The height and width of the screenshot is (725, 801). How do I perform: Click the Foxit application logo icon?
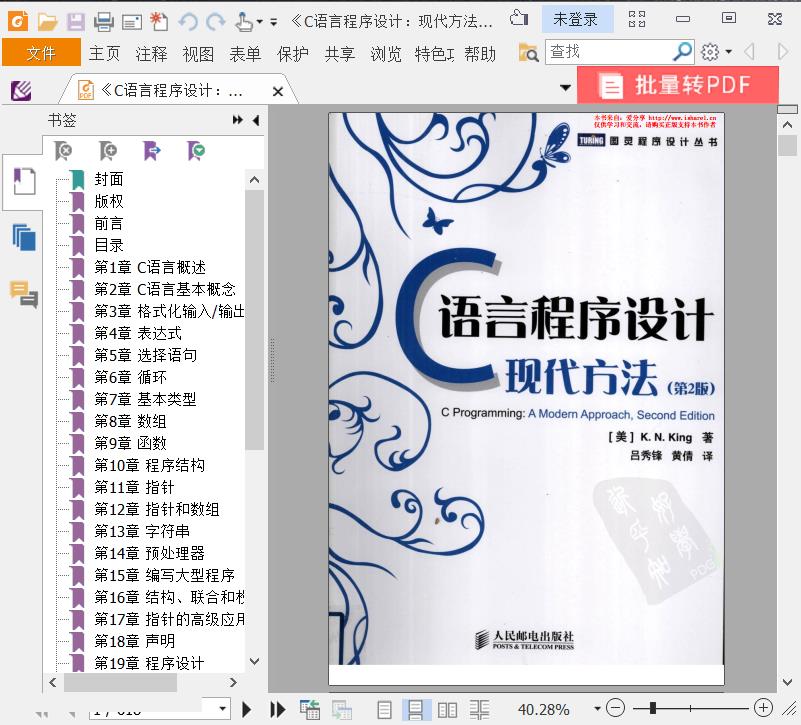(18, 21)
